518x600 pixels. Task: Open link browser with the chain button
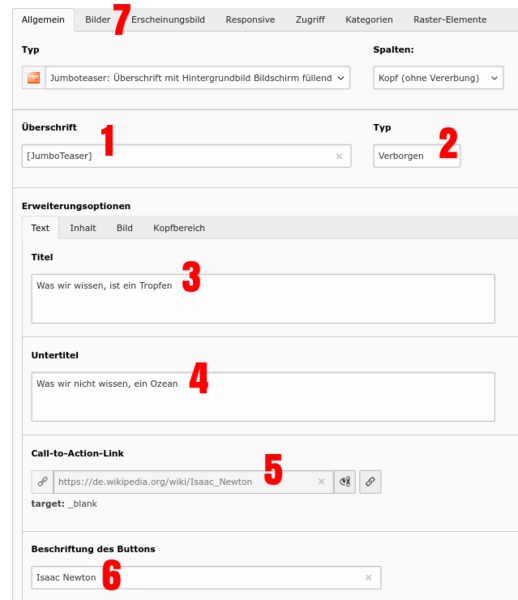370,482
